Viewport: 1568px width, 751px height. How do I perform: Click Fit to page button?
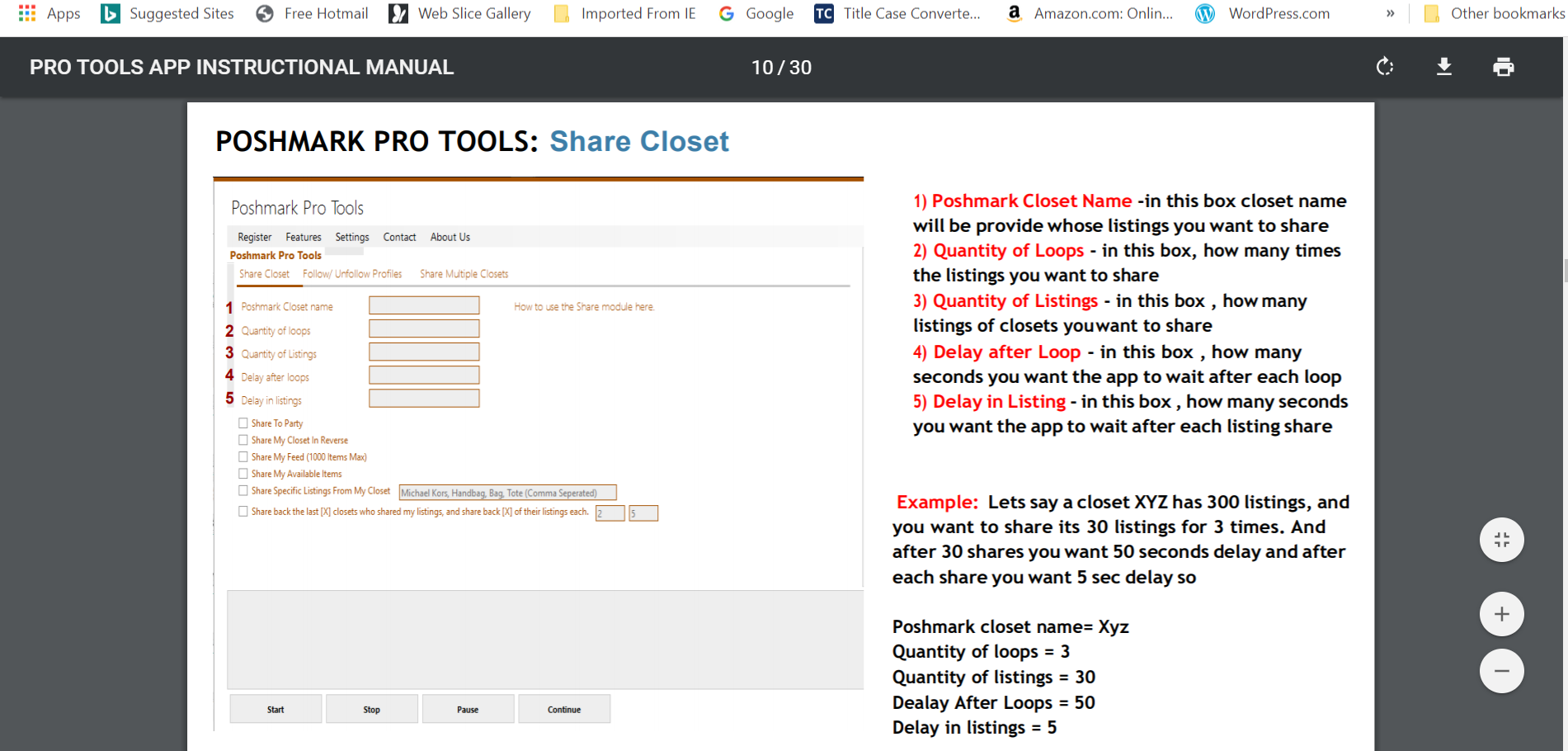click(1502, 540)
